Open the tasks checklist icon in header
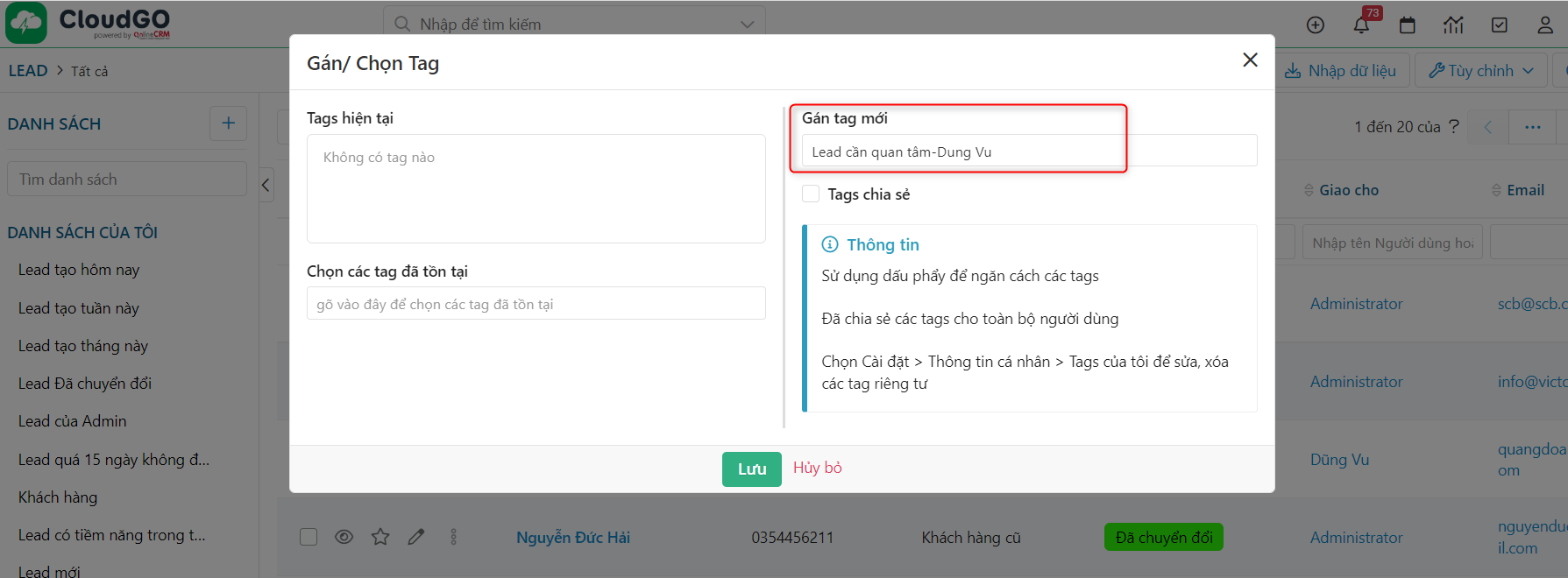1568x578 pixels. 1500,25
